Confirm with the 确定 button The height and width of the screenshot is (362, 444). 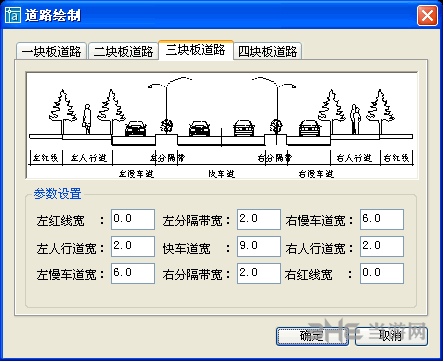click(312, 336)
